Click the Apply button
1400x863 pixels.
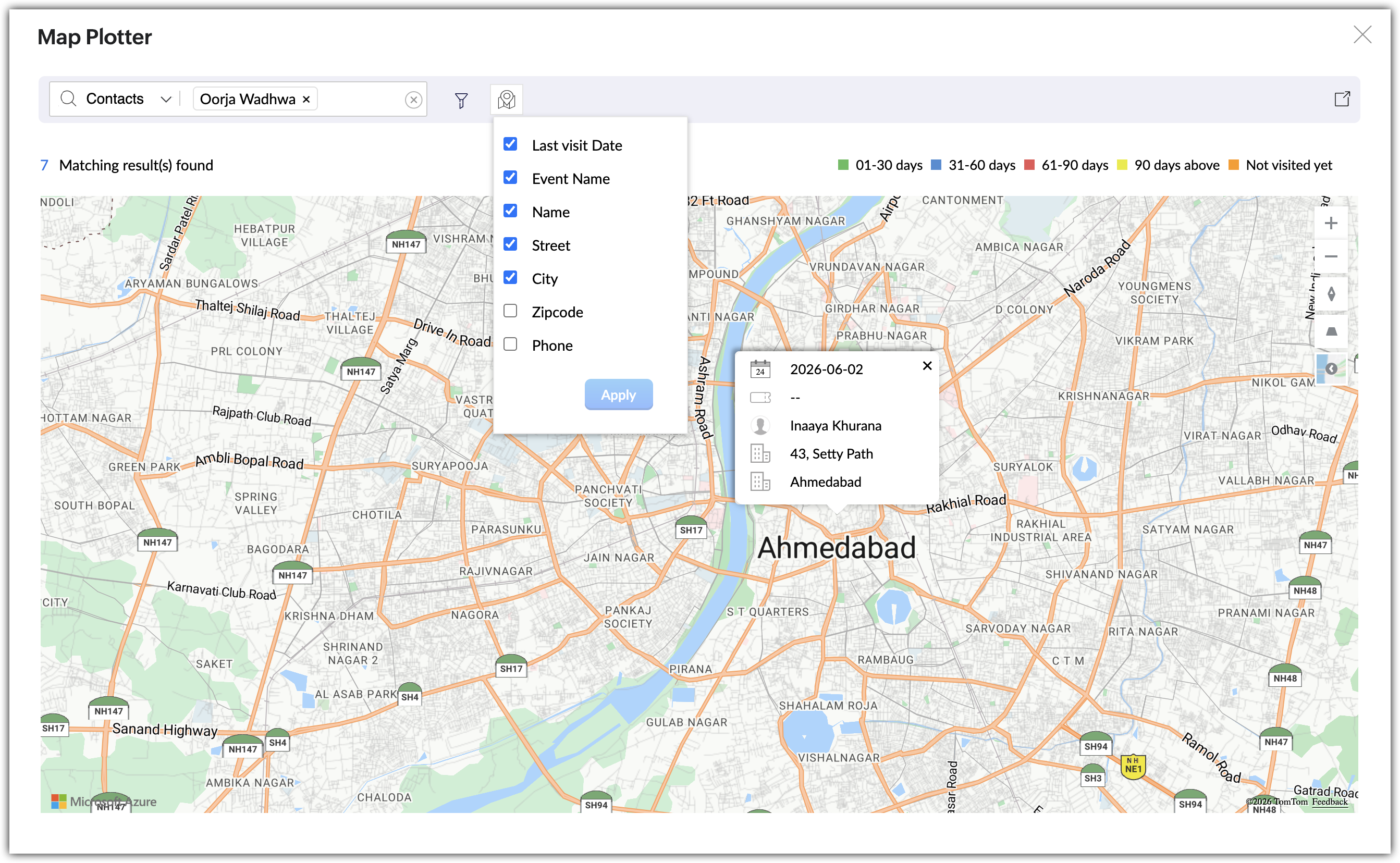pos(618,394)
